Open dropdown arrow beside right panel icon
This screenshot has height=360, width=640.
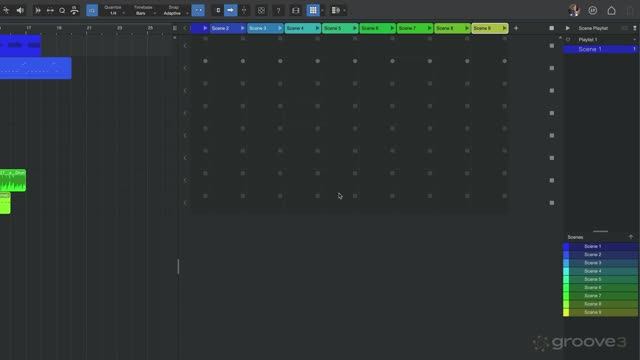(344, 11)
